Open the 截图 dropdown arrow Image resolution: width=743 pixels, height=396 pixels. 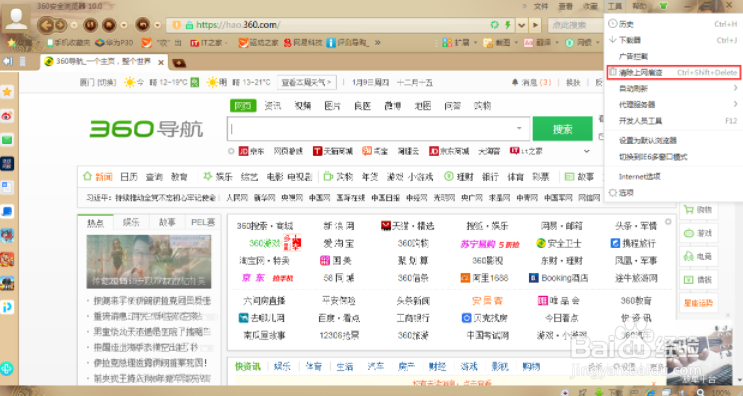tap(516, 43)
